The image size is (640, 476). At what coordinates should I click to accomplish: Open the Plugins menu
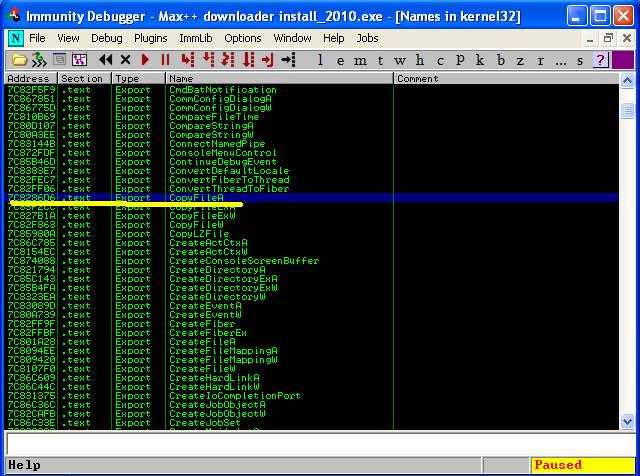click(x=151, y=38)
